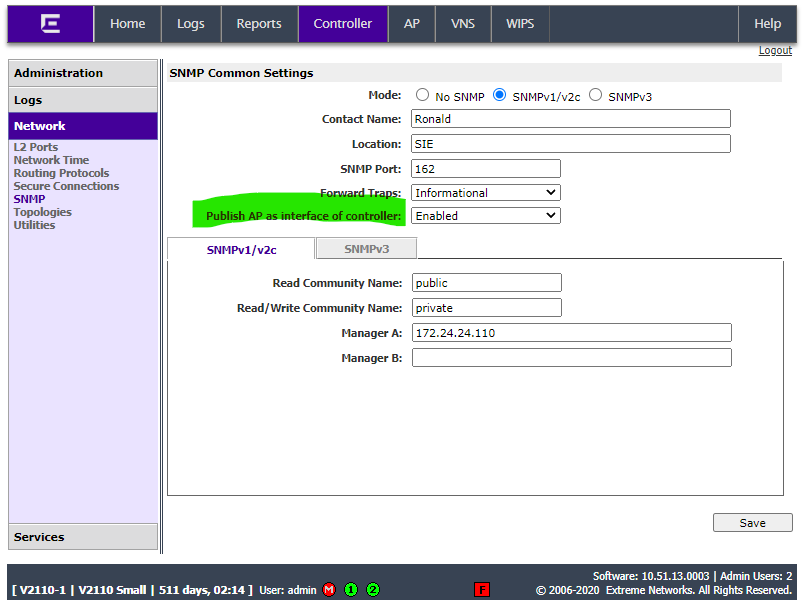Viewport: 805px width, 615px height.
Task: Expand the Services sidebar section
Action: pyautogui.click(x=83, y=537)
